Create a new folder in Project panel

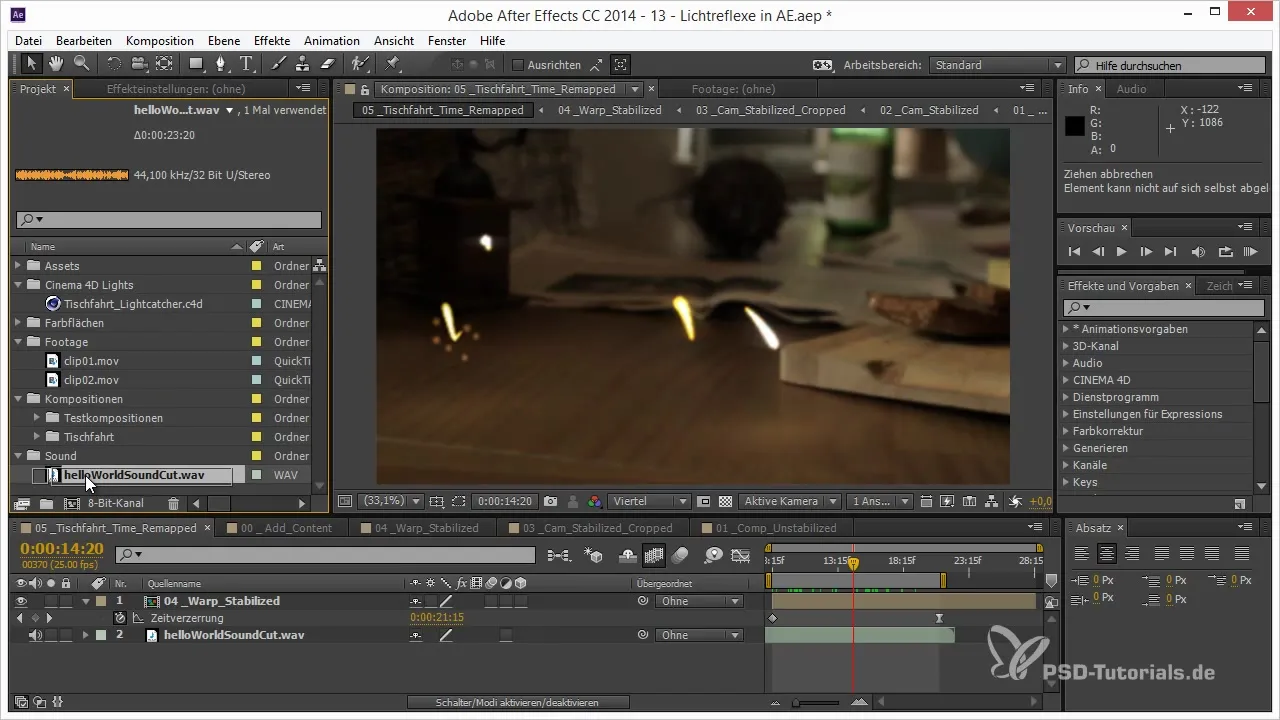point(46,503)
